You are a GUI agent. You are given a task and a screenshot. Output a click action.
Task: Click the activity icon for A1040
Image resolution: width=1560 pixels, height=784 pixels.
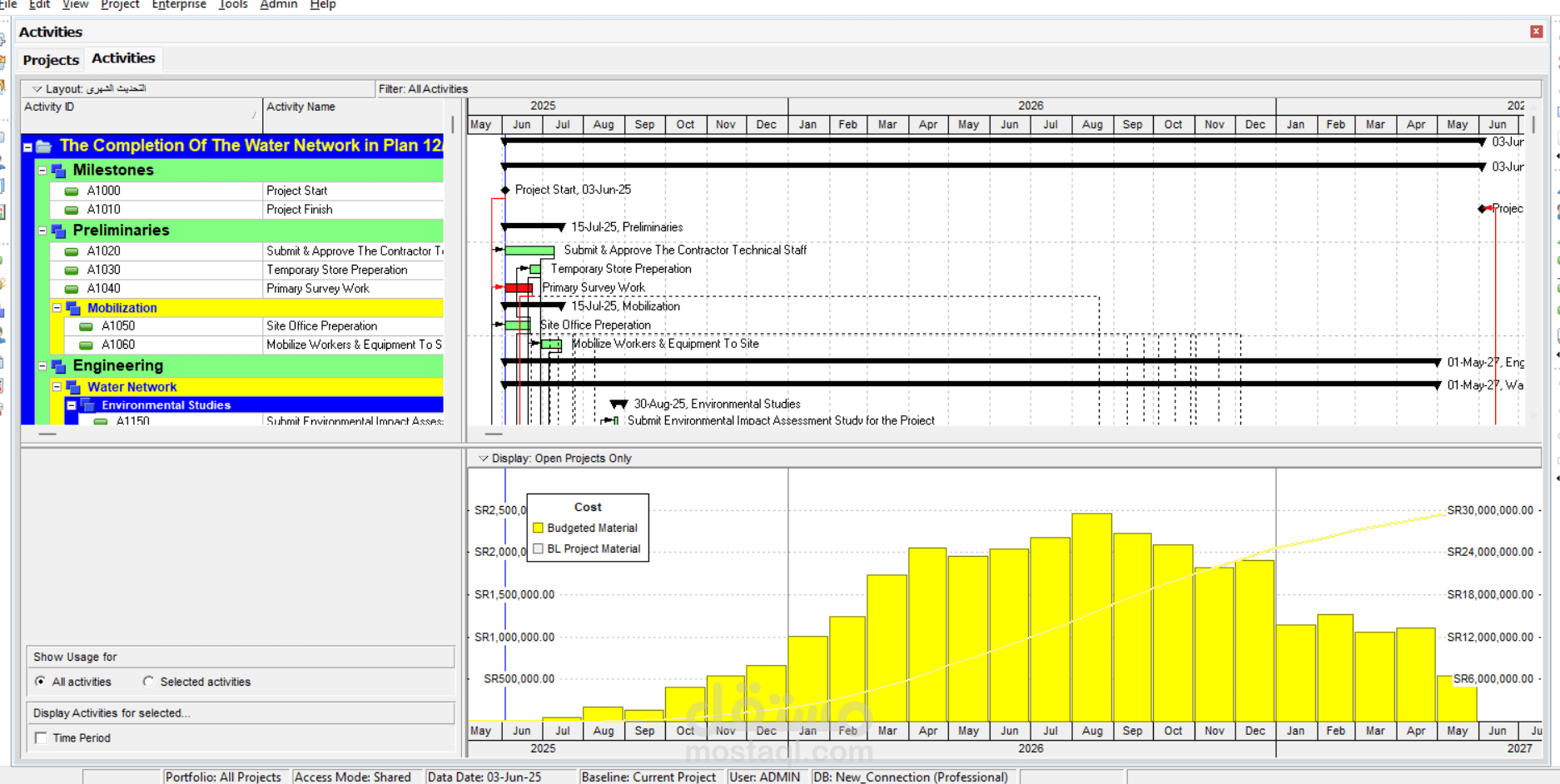[72, 289]
